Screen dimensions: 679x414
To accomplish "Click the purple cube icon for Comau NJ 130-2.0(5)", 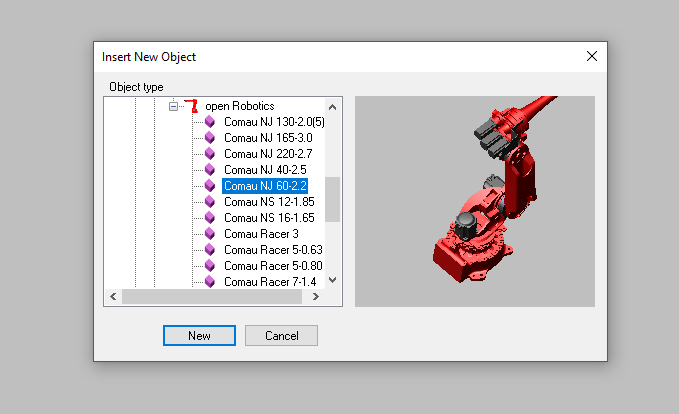I will [x=210, y=122].
